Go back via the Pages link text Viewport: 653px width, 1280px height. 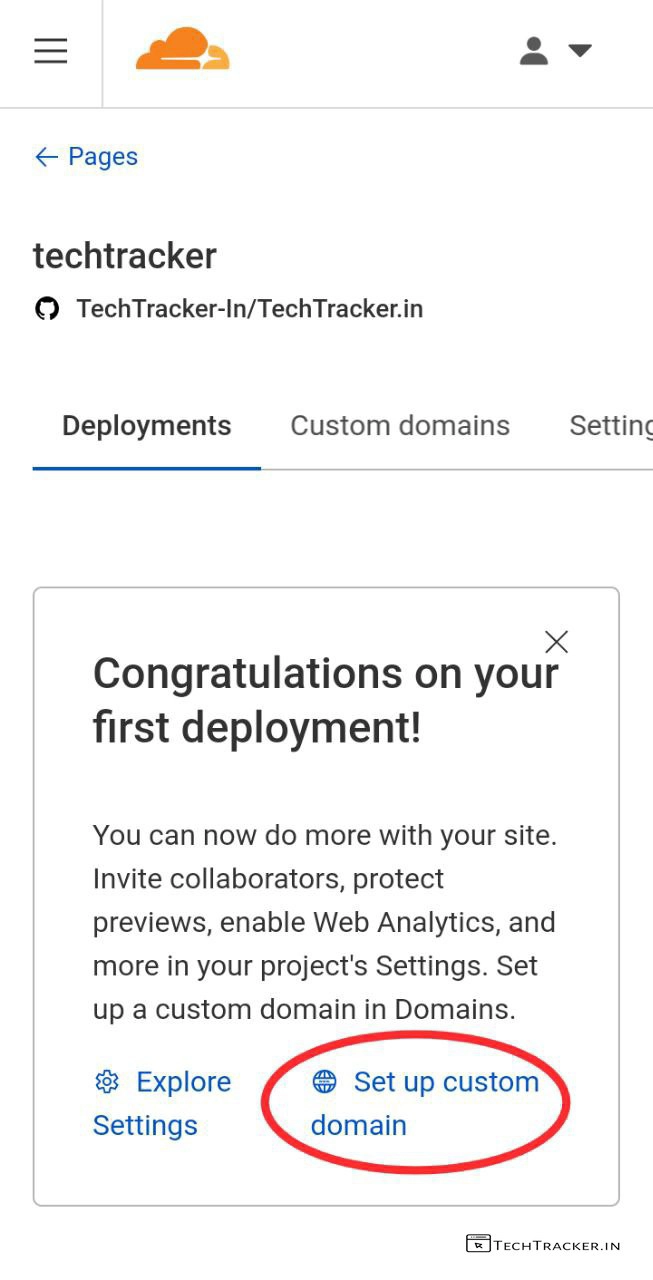coord(102,157)
